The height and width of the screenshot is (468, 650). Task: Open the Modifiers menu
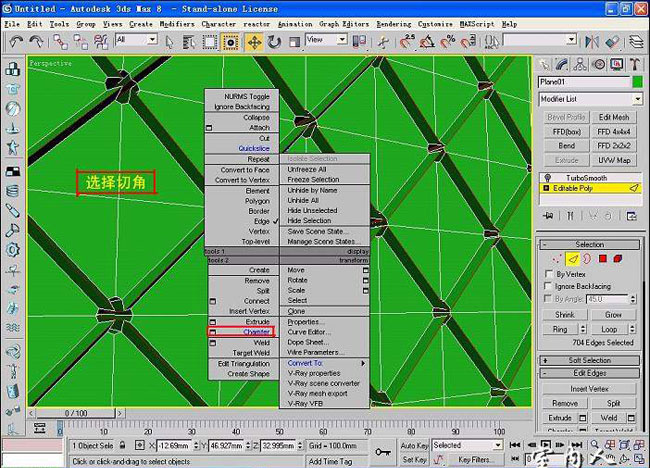(177, 24)
